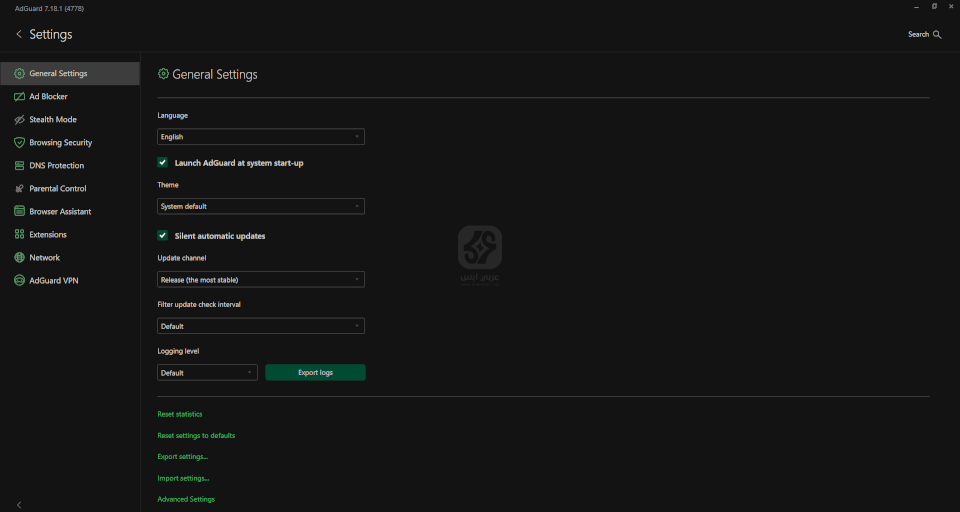This screenshot has height=512, width=960.
Task: Toggle the Silent automatic updates checkbox
Action: [163, 235]
